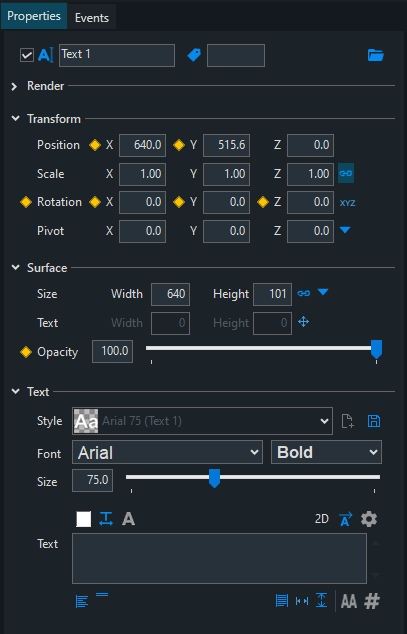Focus the empty tag field
The width and height of the screenshot is (407, 634).
236,55
